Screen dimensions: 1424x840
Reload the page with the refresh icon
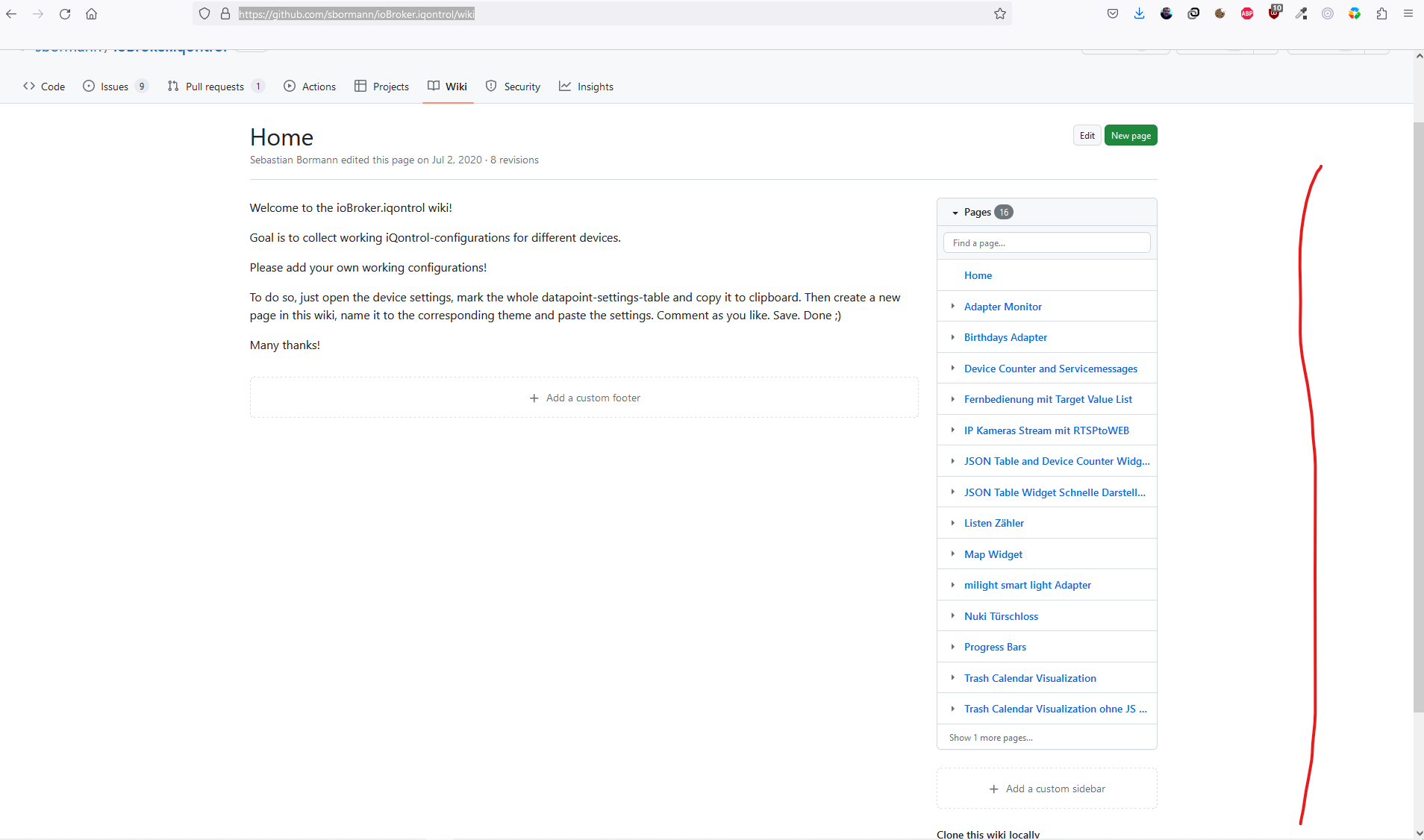pos(65,13)
